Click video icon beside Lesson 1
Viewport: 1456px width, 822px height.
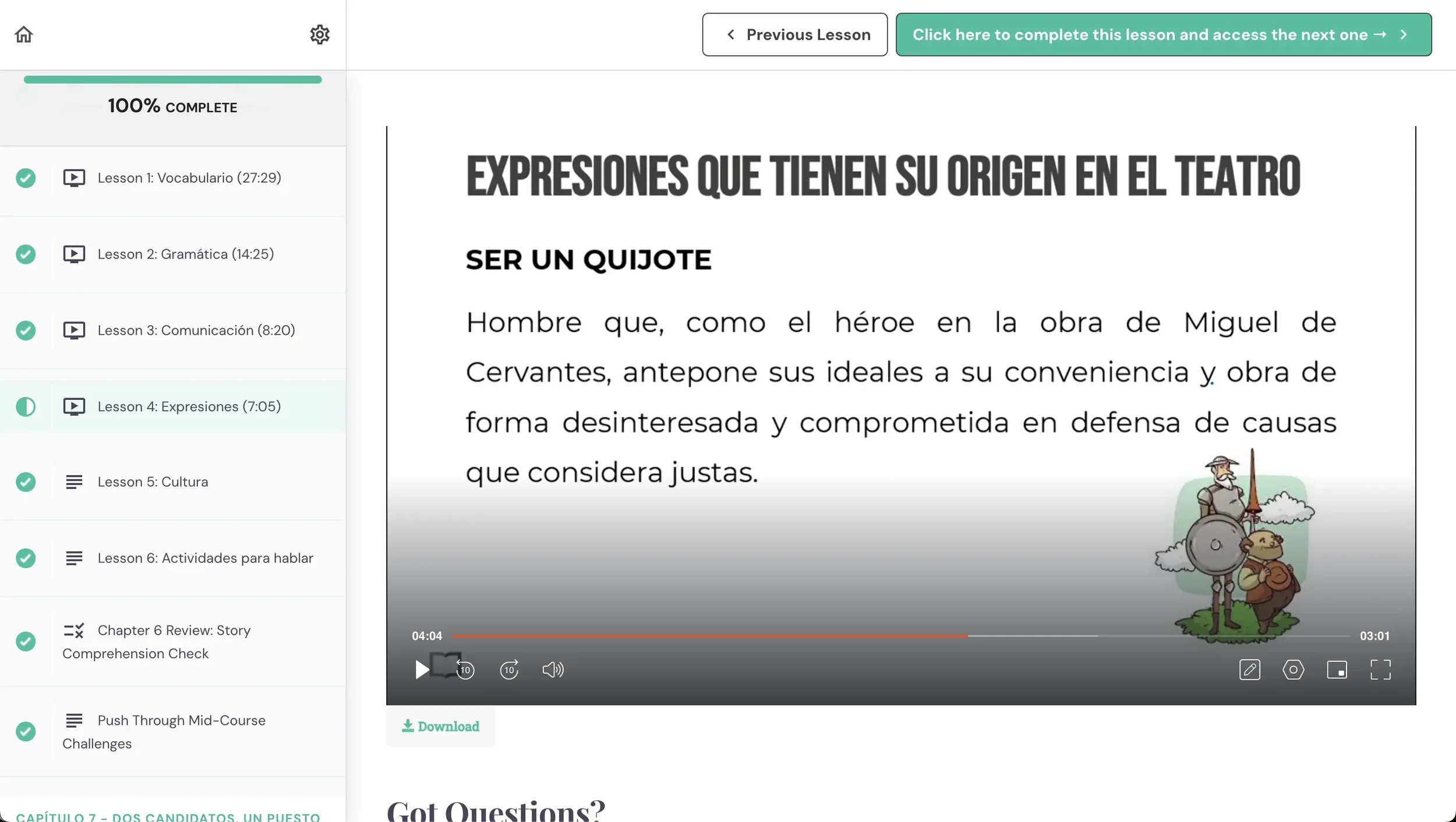[74, 178]
